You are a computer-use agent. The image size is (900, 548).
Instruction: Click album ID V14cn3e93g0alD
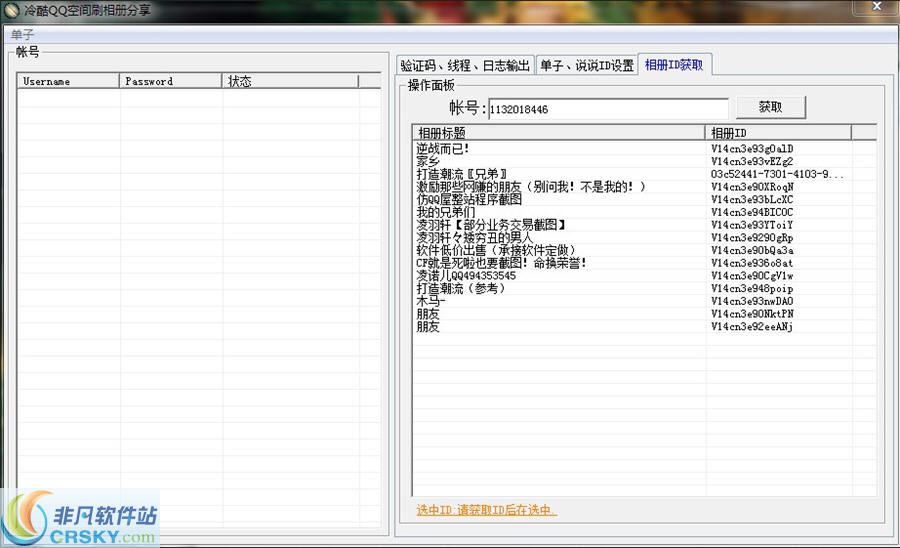(x=752, y=149)
